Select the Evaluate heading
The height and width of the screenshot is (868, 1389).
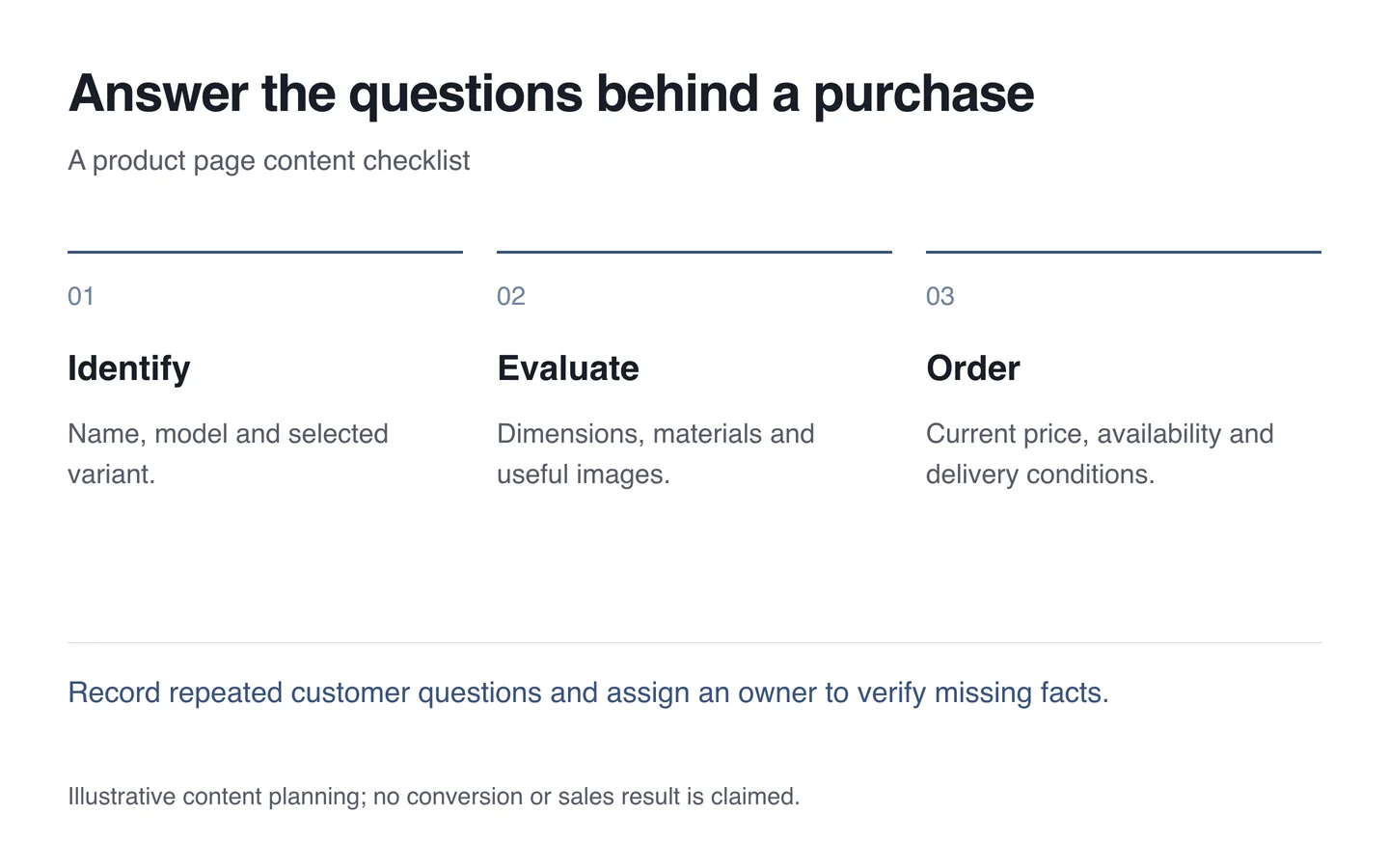coord(568,368)
